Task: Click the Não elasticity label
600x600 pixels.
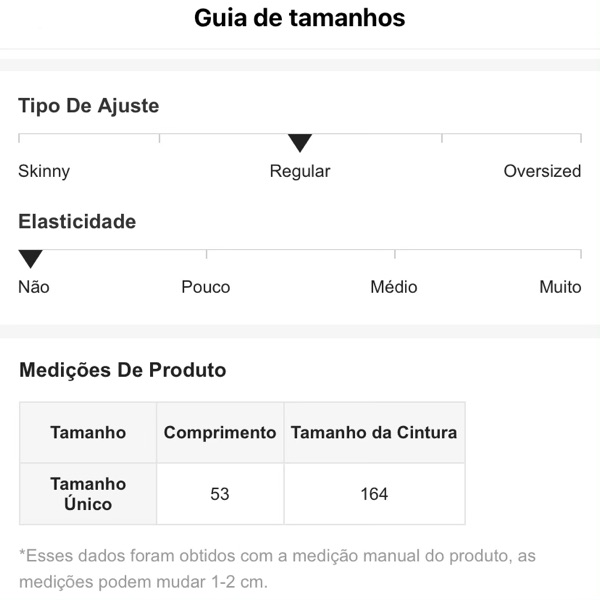Action: pos(34,287)
